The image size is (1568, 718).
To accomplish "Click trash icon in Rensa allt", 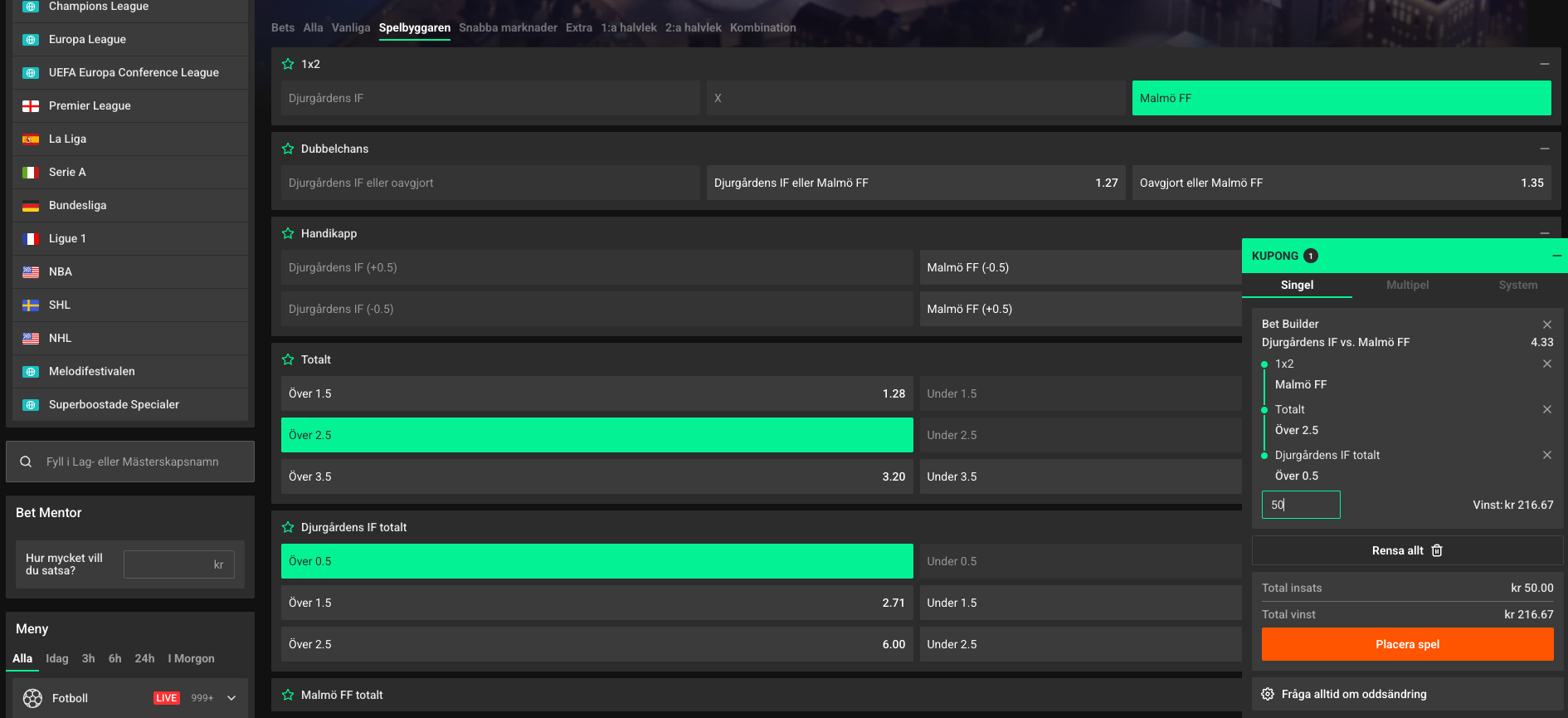I will [1437, 550].
